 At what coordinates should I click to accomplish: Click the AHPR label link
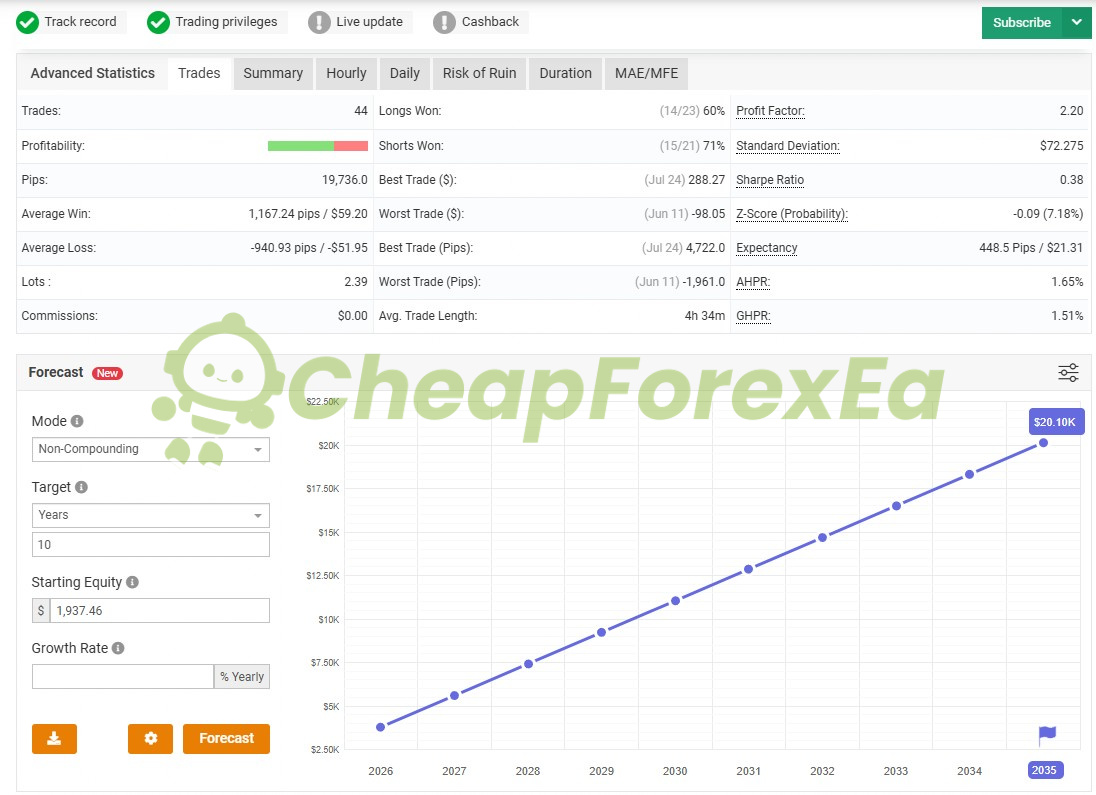(x=754, y=282)
